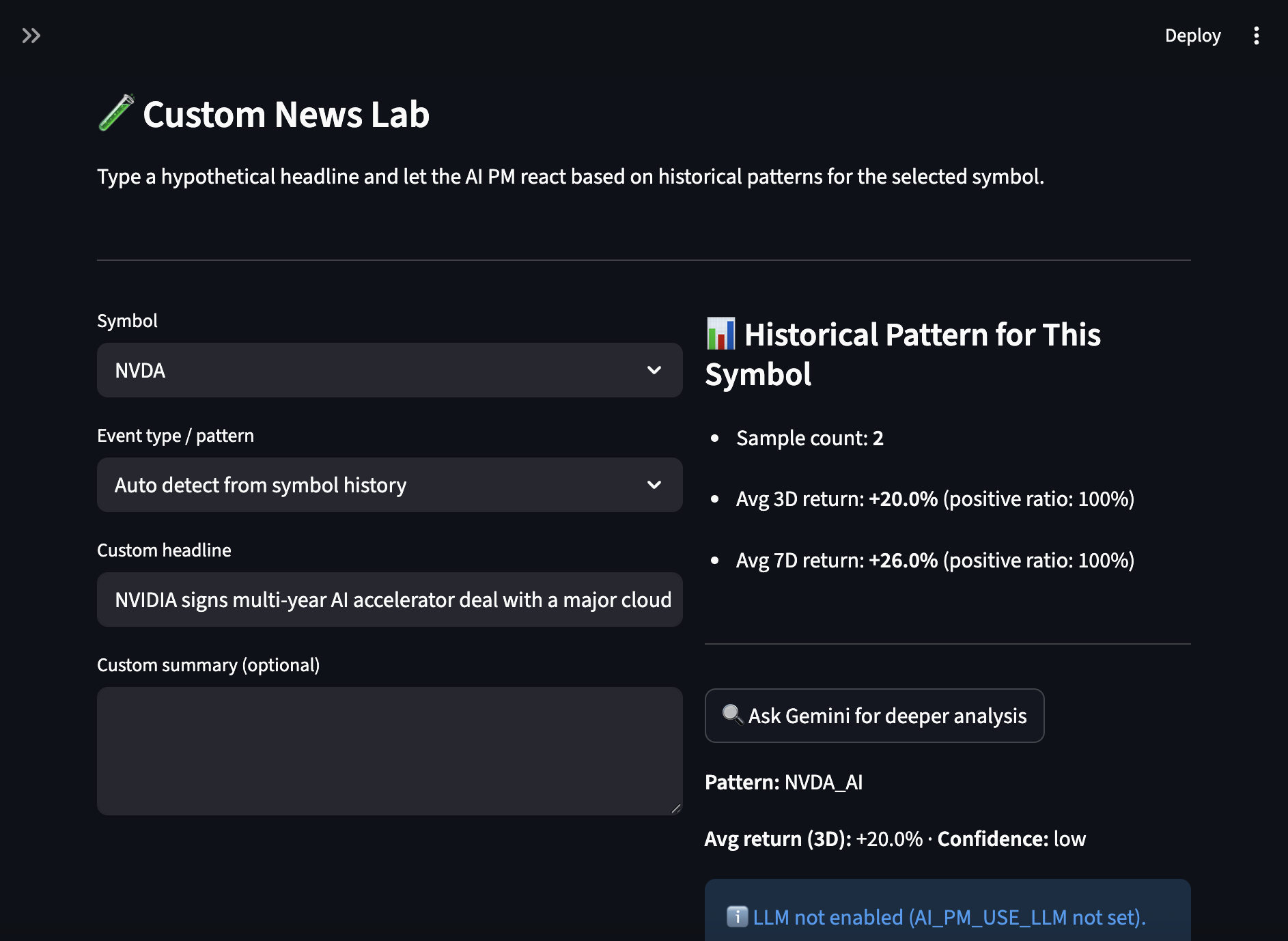Viewport: 1288px width, 941px height.
Task: Click the Custom News Lab heading
Action: point(264,114)
